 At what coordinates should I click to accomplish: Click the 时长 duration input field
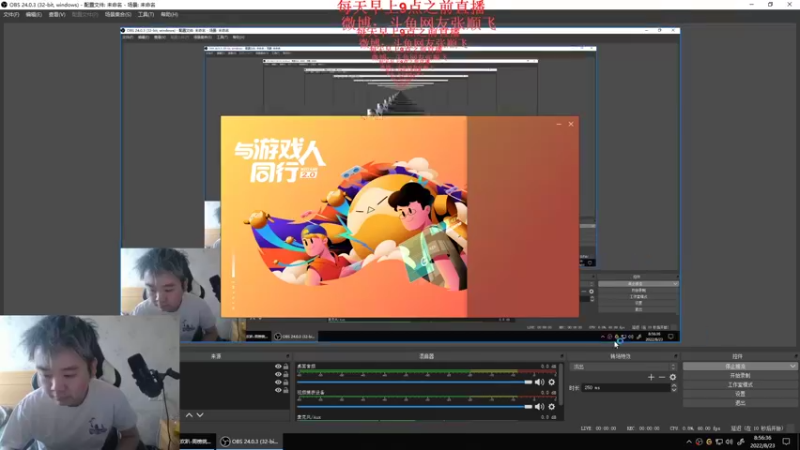[x=626, y=388]
